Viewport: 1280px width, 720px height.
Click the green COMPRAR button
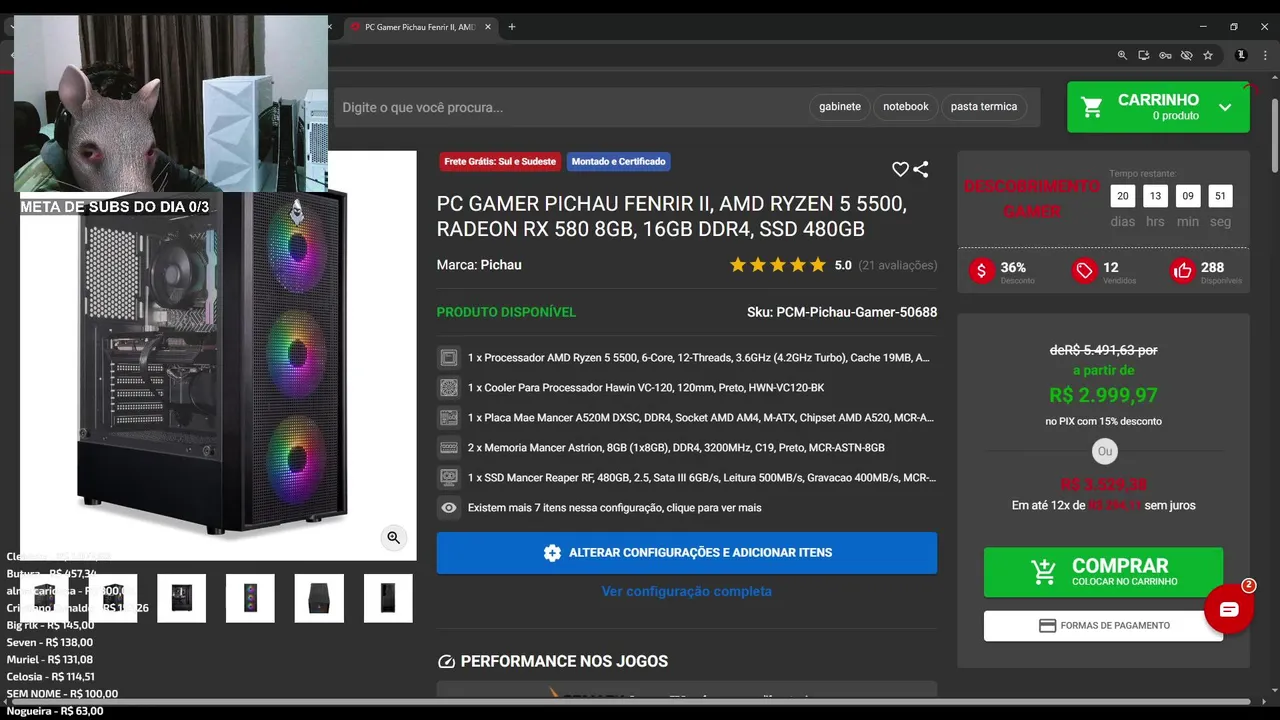1103,572
